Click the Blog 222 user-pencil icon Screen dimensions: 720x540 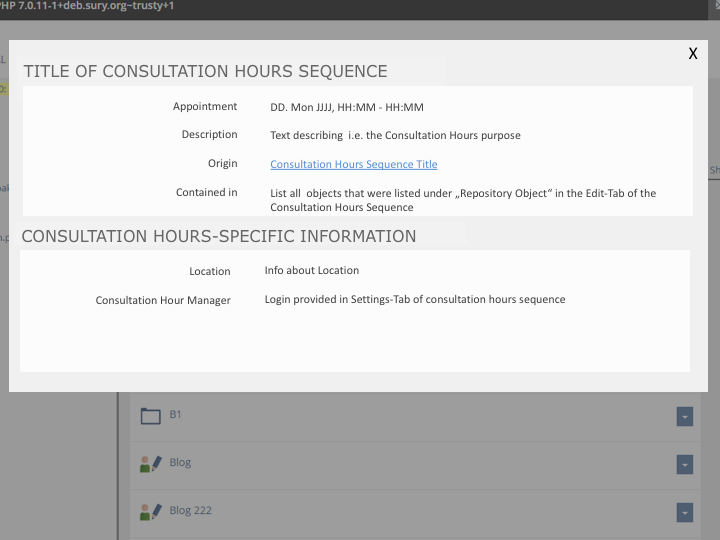[151, 512]
